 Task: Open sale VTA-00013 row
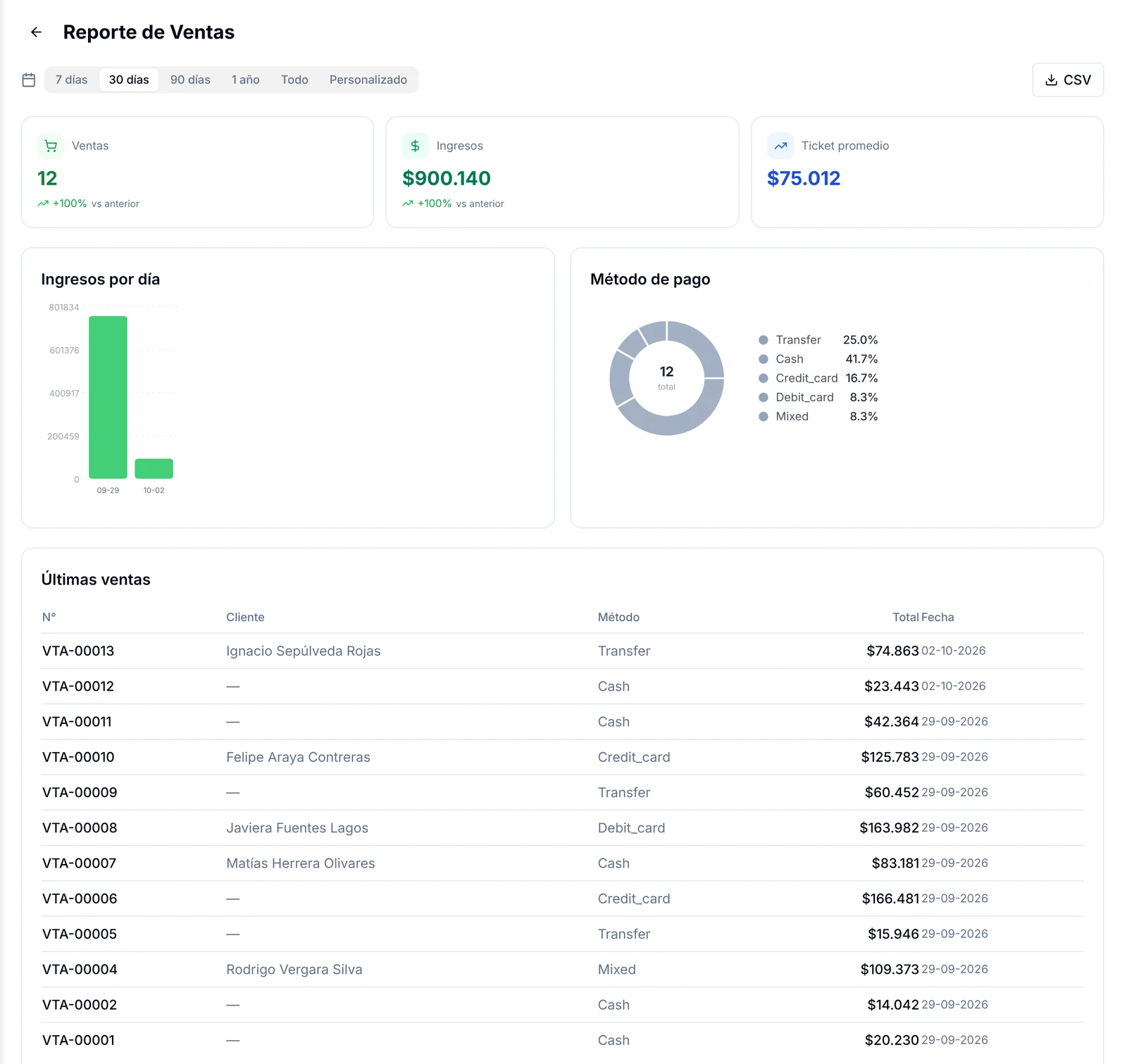click(x=562, y=651)
